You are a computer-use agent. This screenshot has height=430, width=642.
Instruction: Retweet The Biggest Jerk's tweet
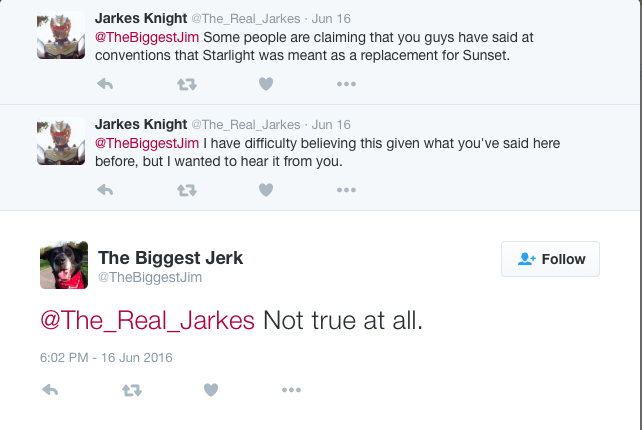click(131, 390)
